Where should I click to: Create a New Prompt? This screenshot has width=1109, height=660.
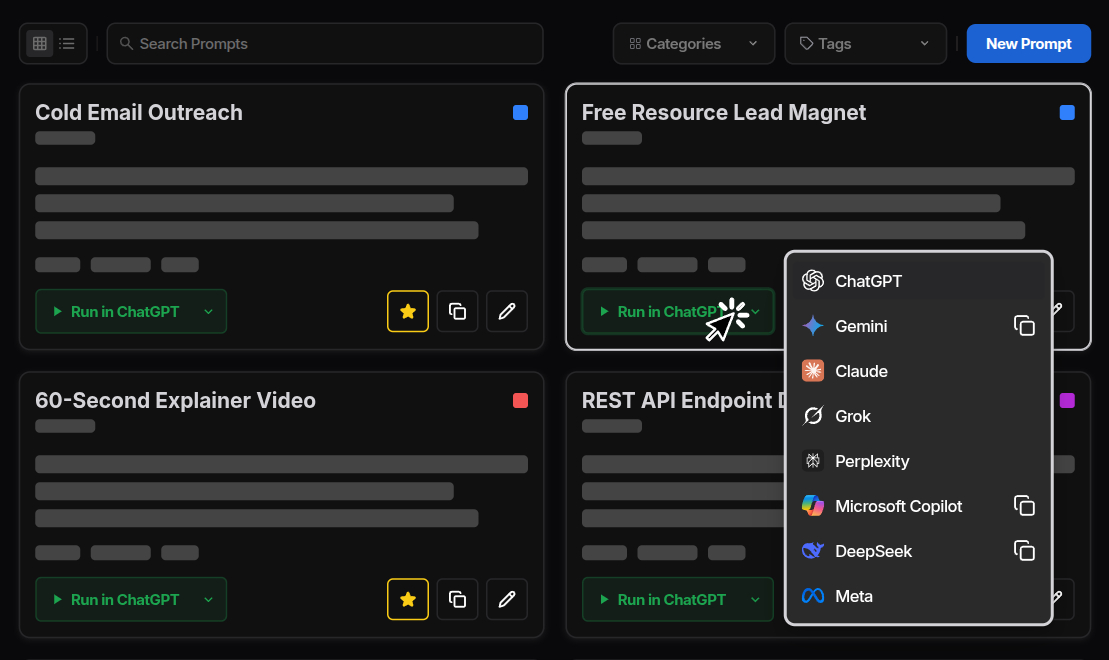1028,43
